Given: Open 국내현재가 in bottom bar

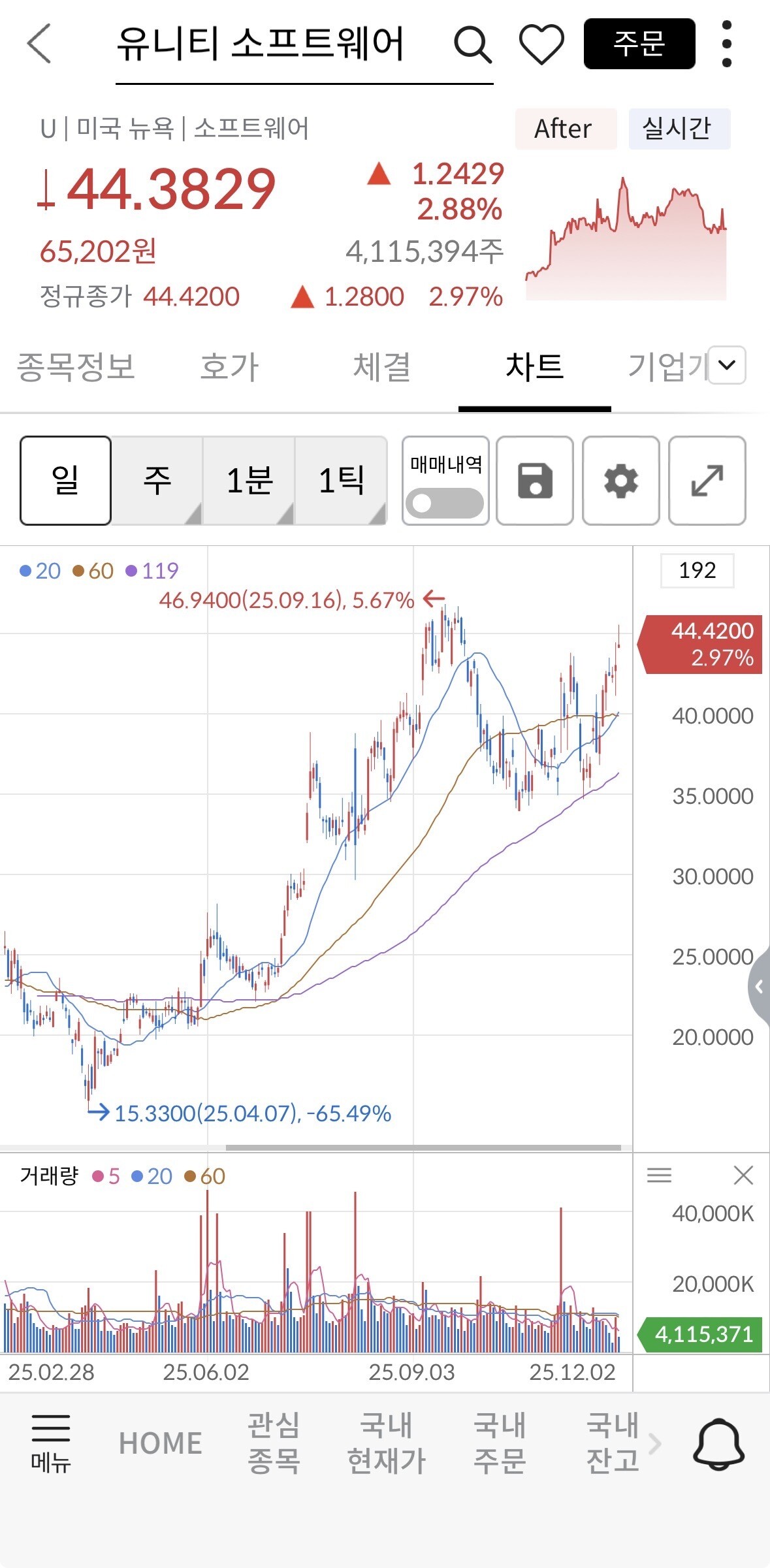Looking at the screenshot, I should click(x=387, y=1443).
